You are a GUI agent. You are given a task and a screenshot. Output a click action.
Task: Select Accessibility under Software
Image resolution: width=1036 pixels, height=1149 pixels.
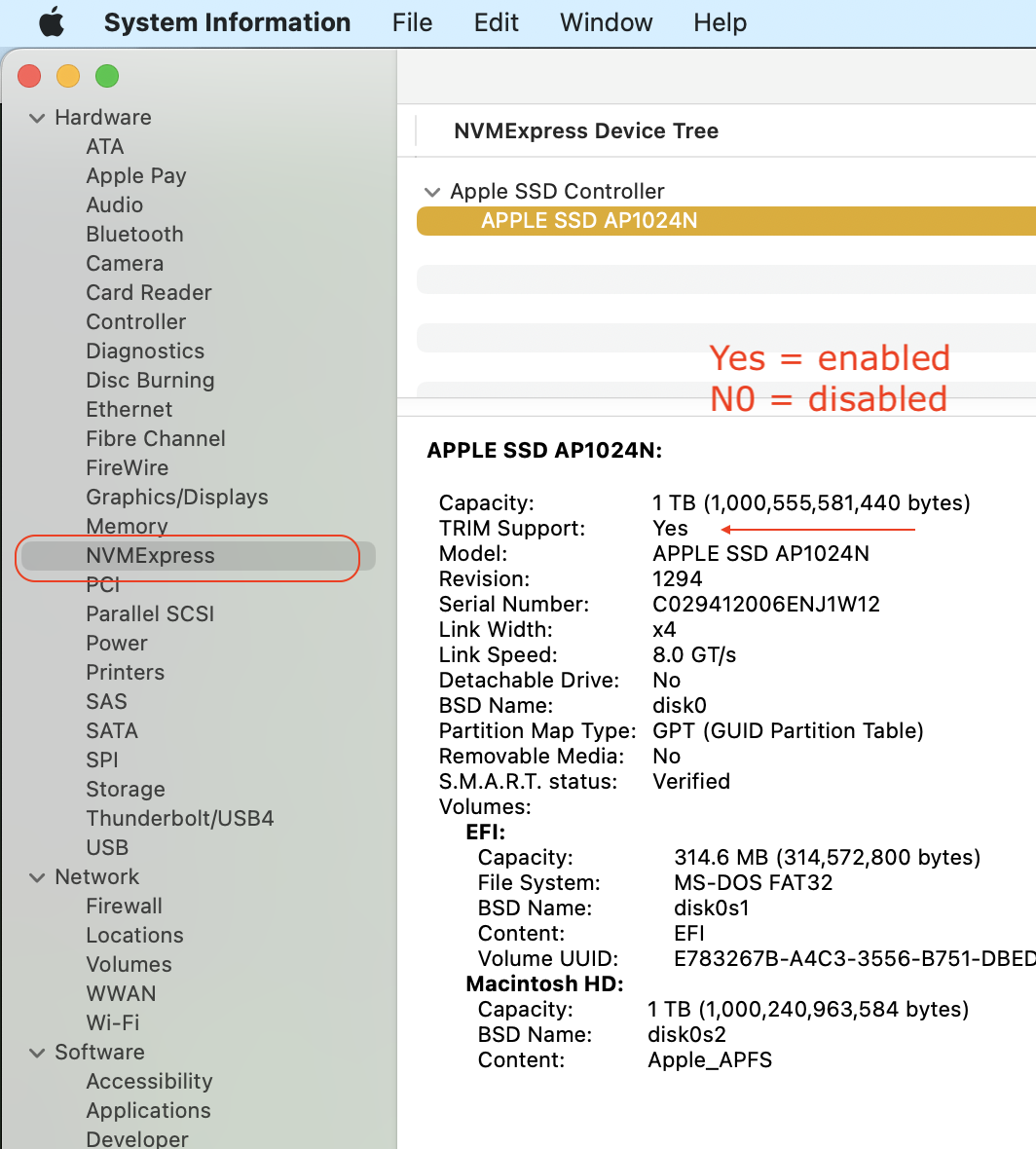(150, 1082)
